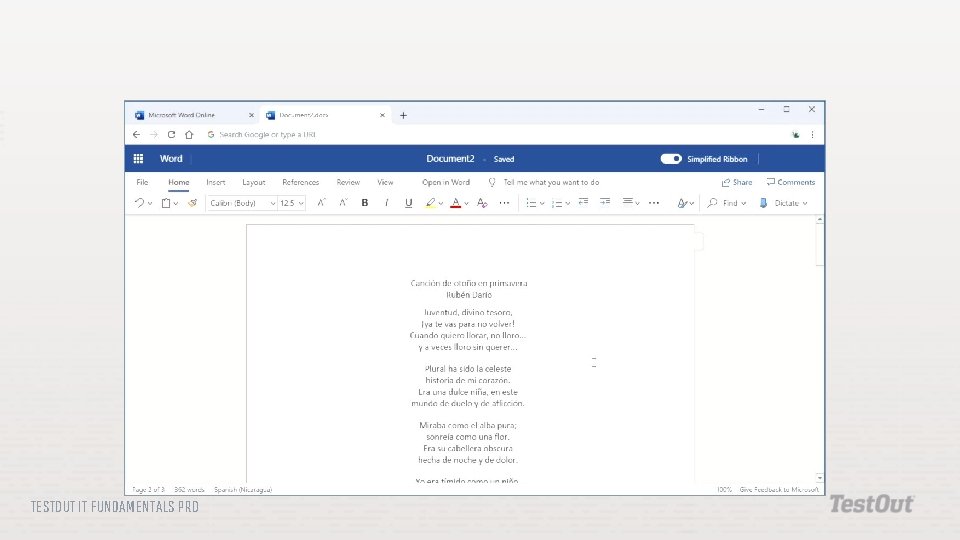Click the Numbering list icon
The height and width of the screenshot is (540, 960).
point(557,203)
